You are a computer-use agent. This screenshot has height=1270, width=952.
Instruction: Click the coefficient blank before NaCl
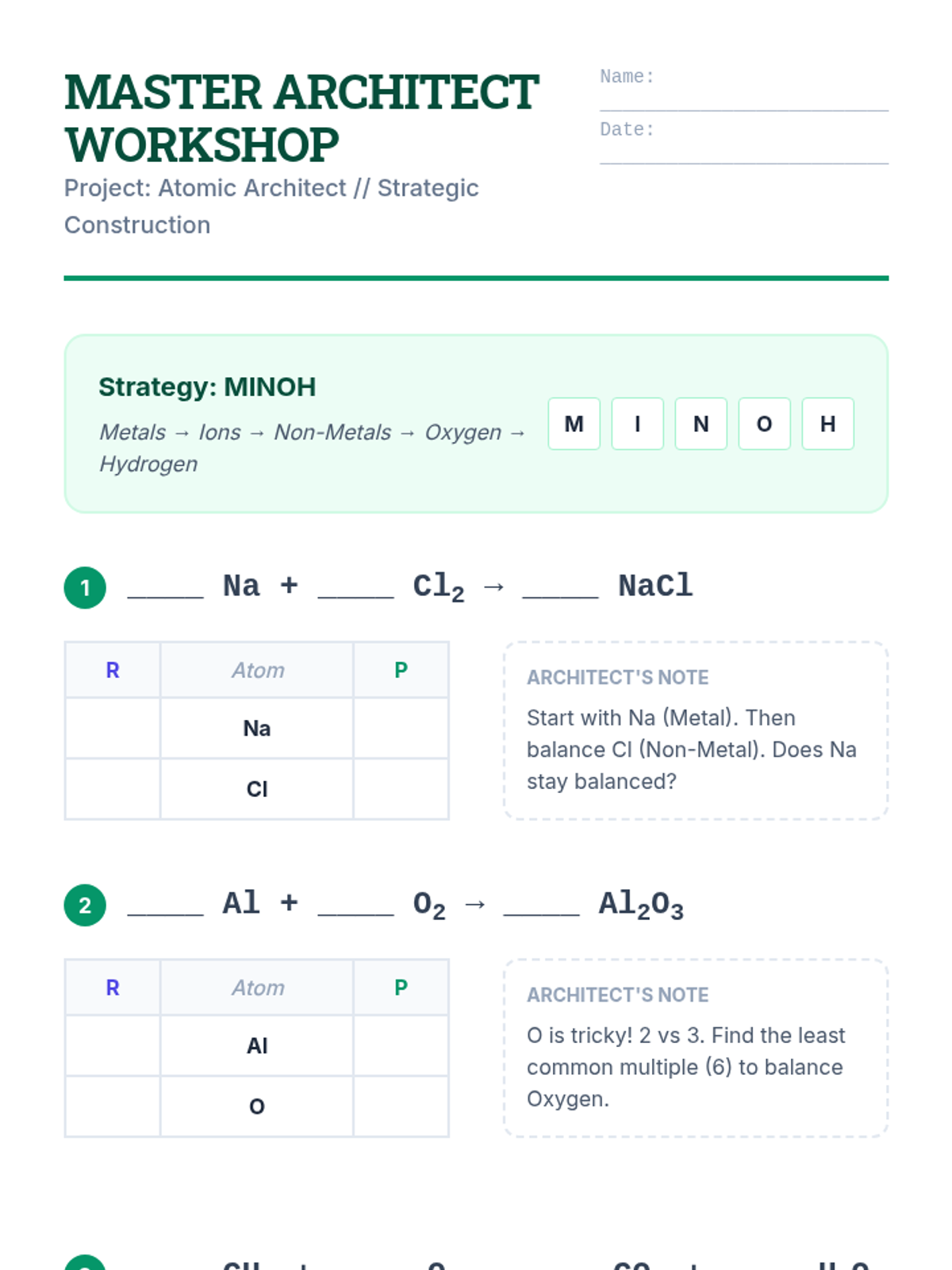coord(560,587)
